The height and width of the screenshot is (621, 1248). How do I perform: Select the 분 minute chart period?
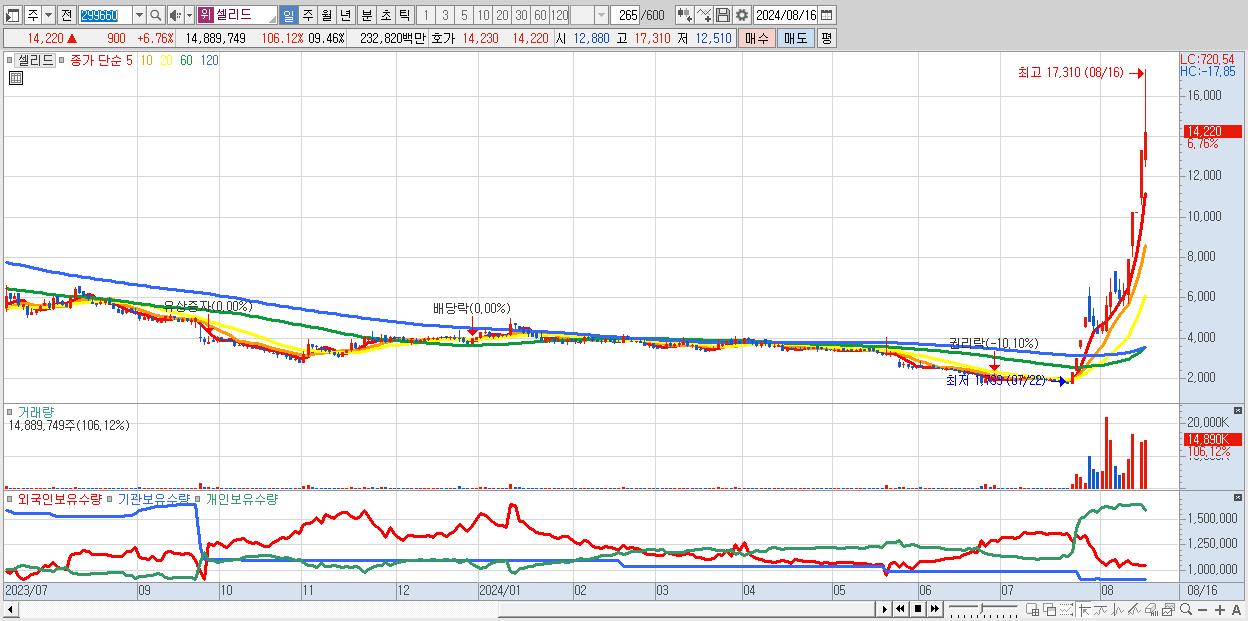[x=365, y=15]
